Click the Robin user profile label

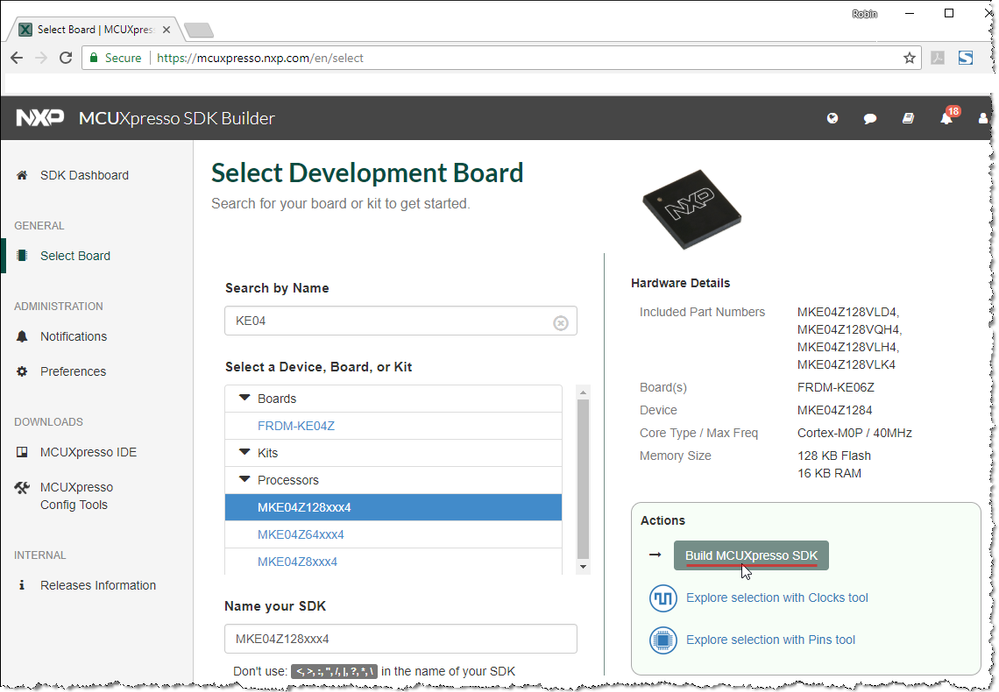[864, 14]
